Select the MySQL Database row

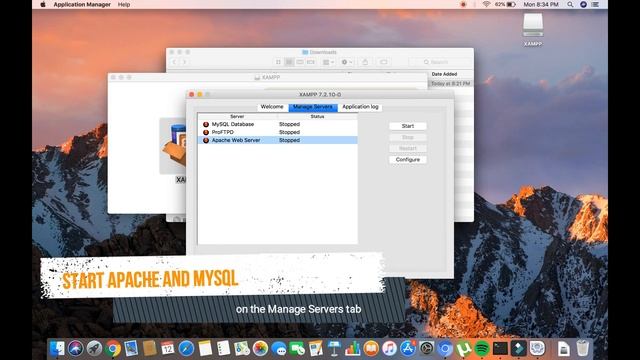click(x=278, y=124)
